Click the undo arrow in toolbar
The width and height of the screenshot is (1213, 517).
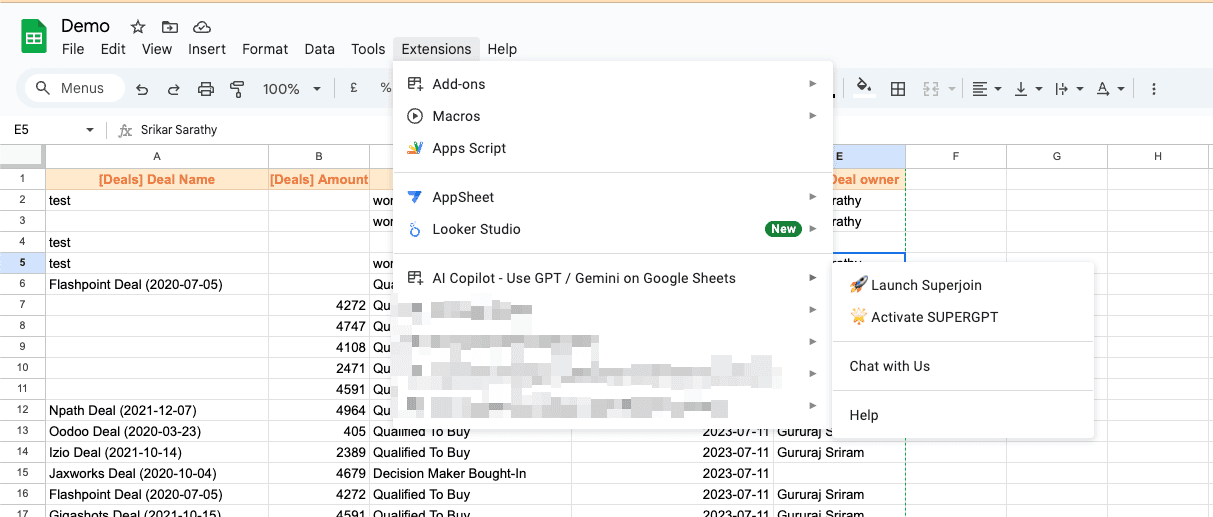pos(142,89)
